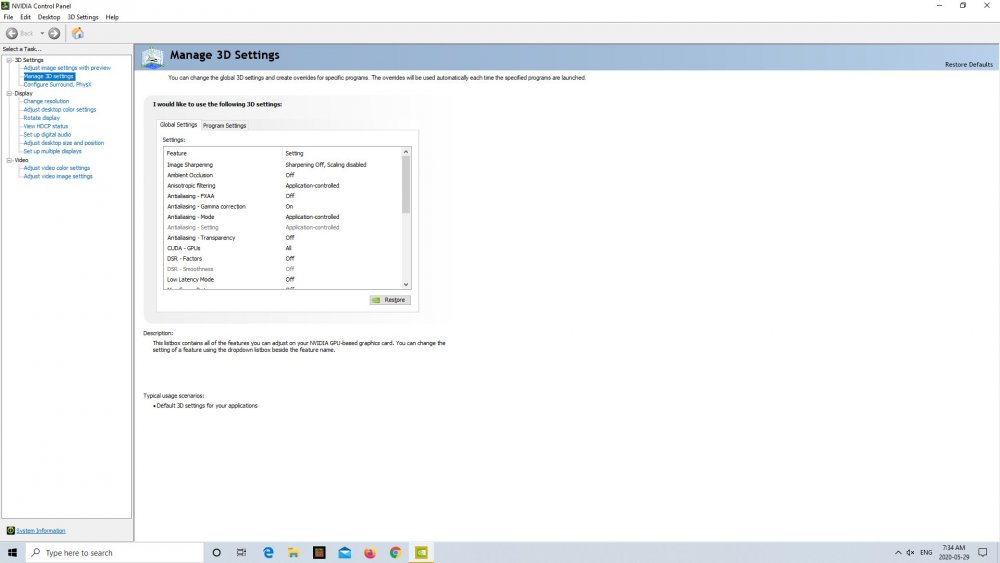Open Task View icon
This screenshot has width=1000, height=563.
[x=242, y=552]
